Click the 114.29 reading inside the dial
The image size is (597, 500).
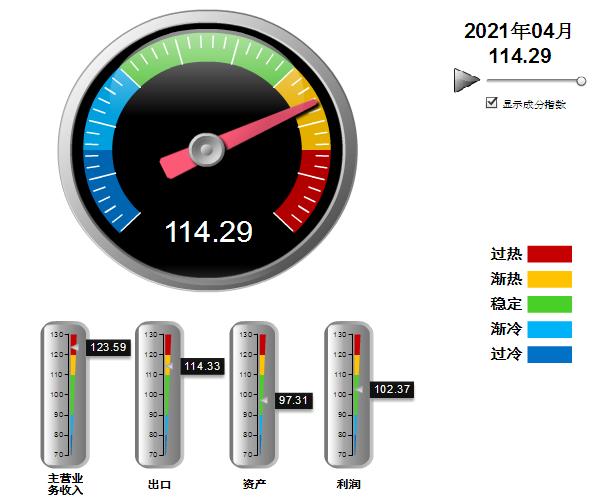point(209,231)
